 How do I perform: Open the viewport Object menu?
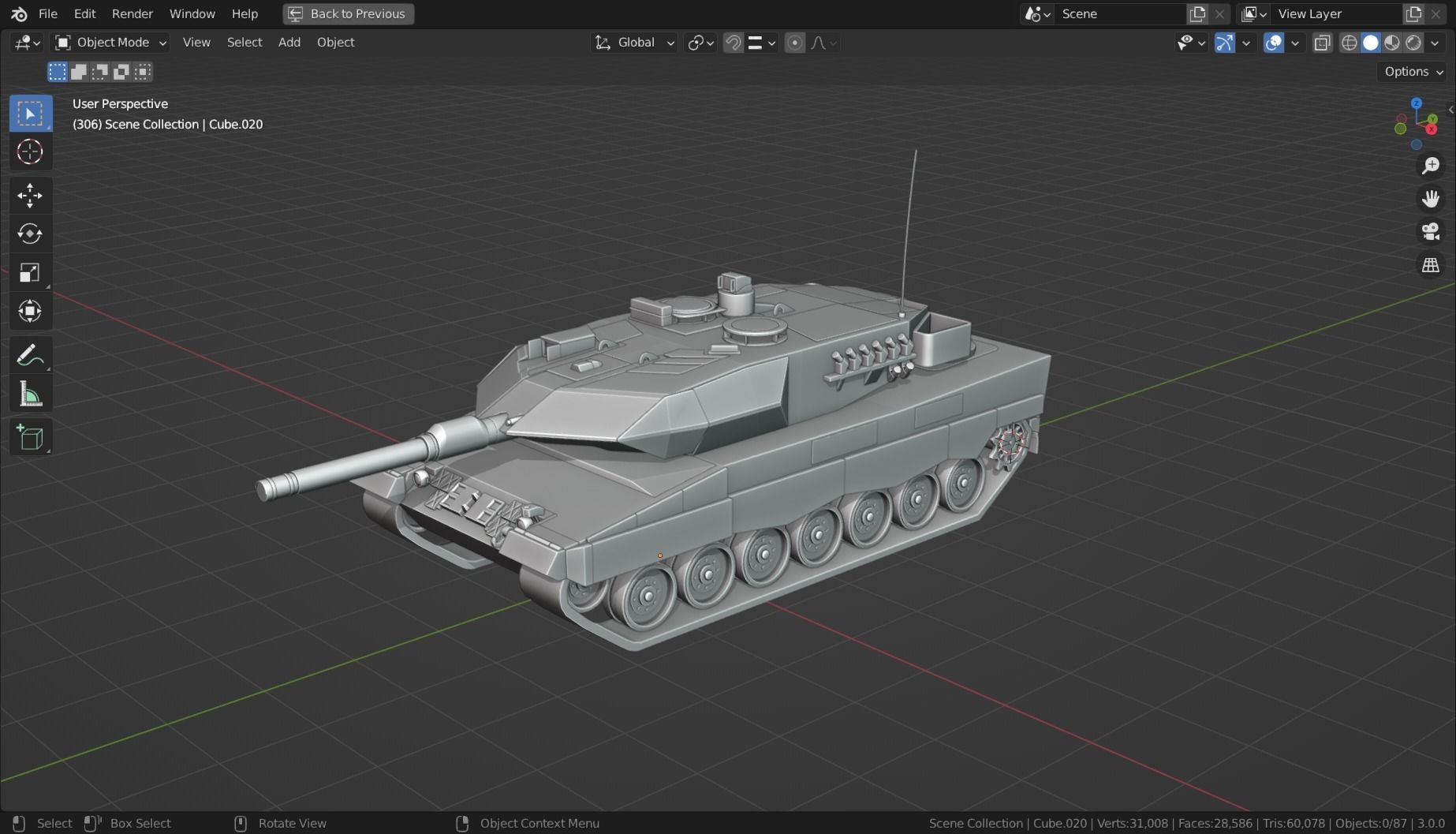[335, 43]
